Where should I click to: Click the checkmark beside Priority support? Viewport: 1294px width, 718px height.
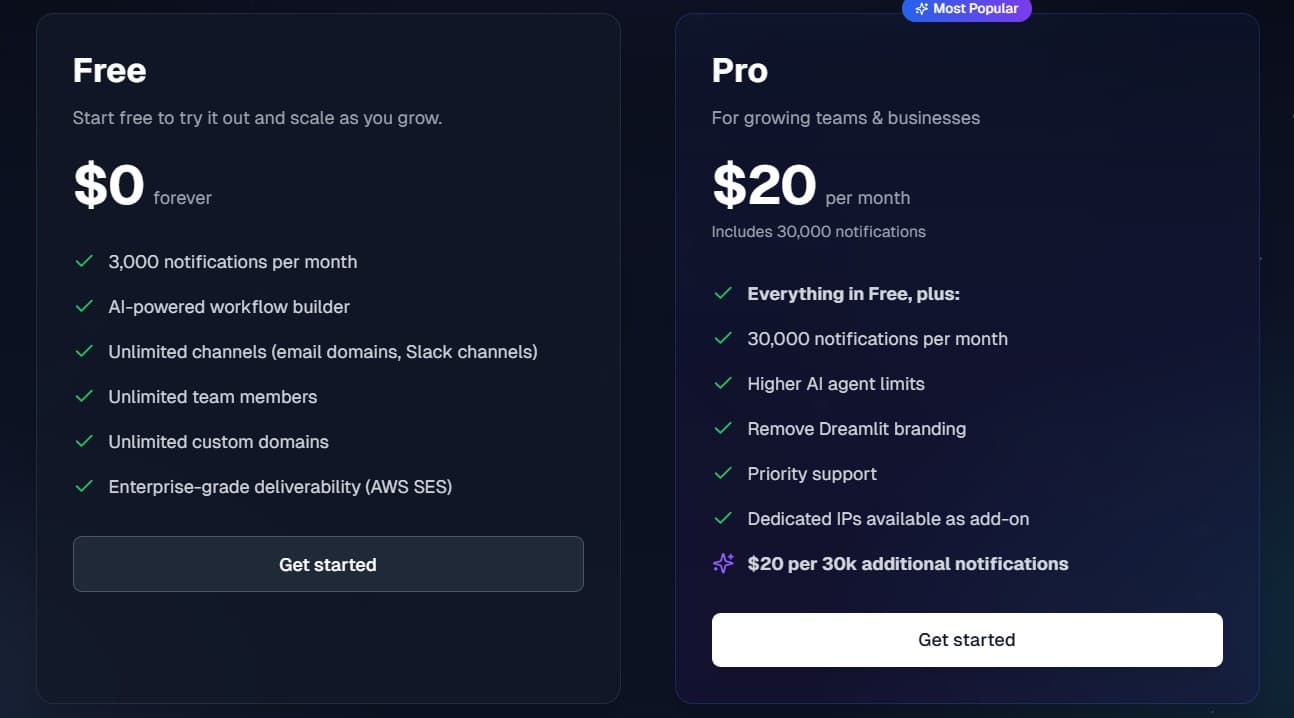pos(724,473)
